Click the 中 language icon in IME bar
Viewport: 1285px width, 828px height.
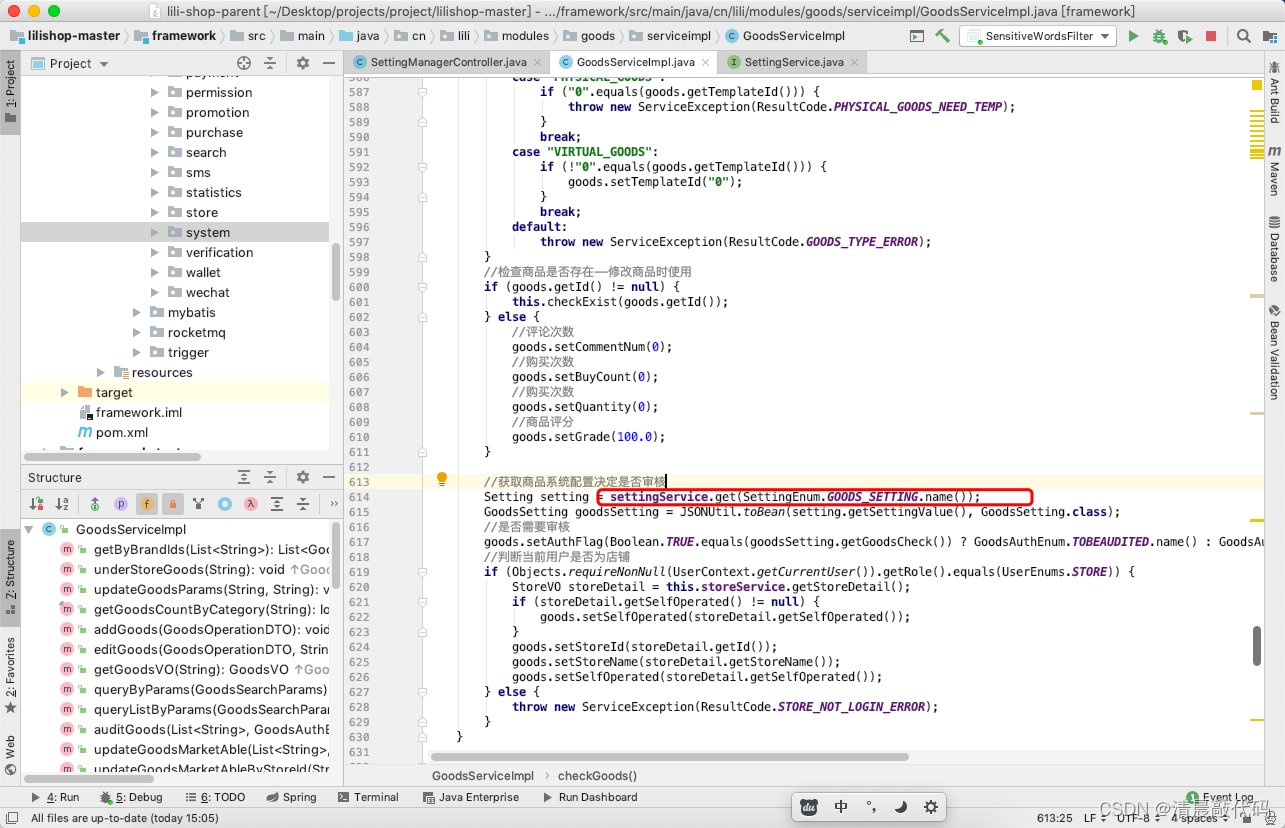coord(842,807)
